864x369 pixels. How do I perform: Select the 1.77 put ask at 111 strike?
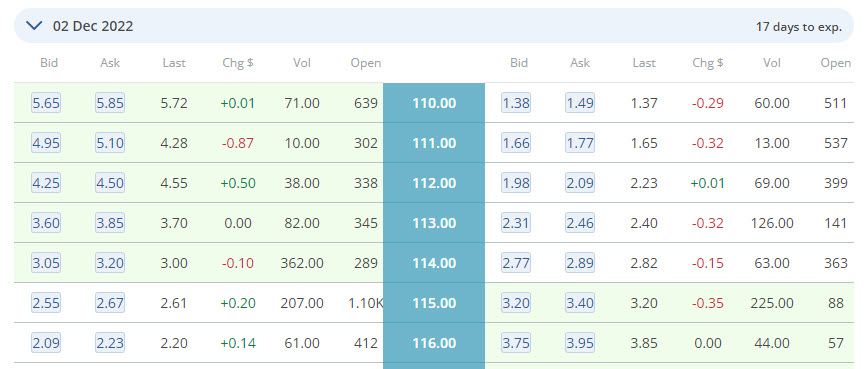tap(580, 143)
